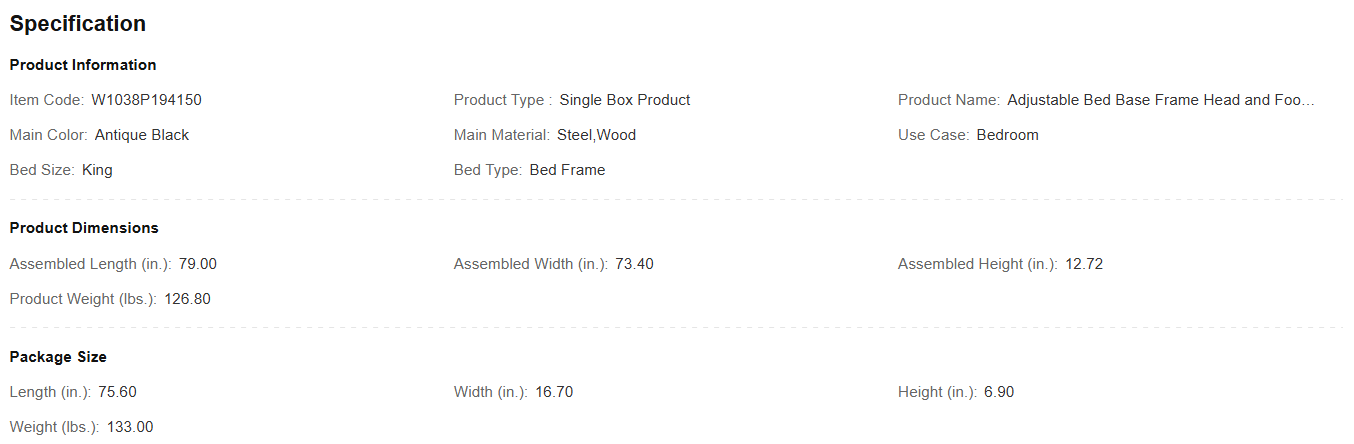Click assembled length value 79.00
This screenshot has width=1354, height=444.
pos(197,264)
